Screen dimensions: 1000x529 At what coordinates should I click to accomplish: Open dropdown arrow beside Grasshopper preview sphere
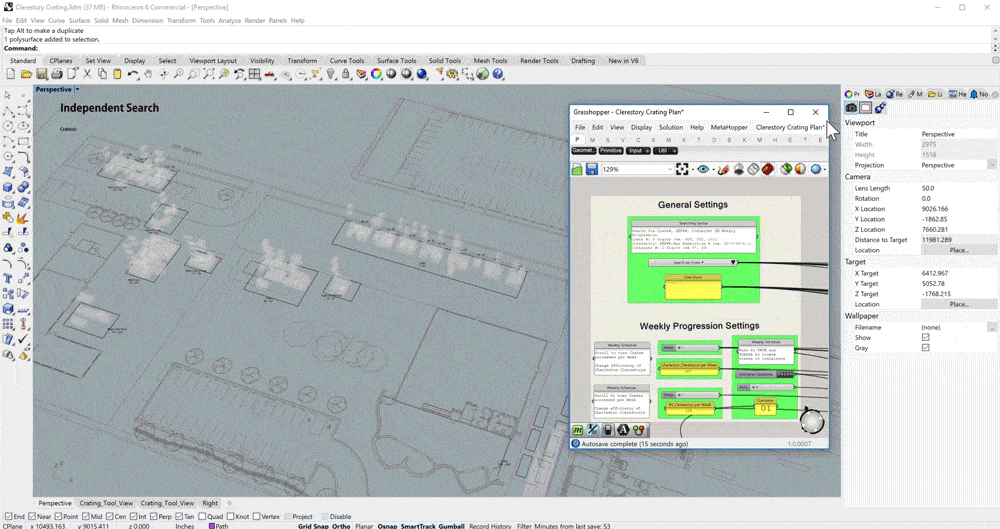tap(825, 169)
